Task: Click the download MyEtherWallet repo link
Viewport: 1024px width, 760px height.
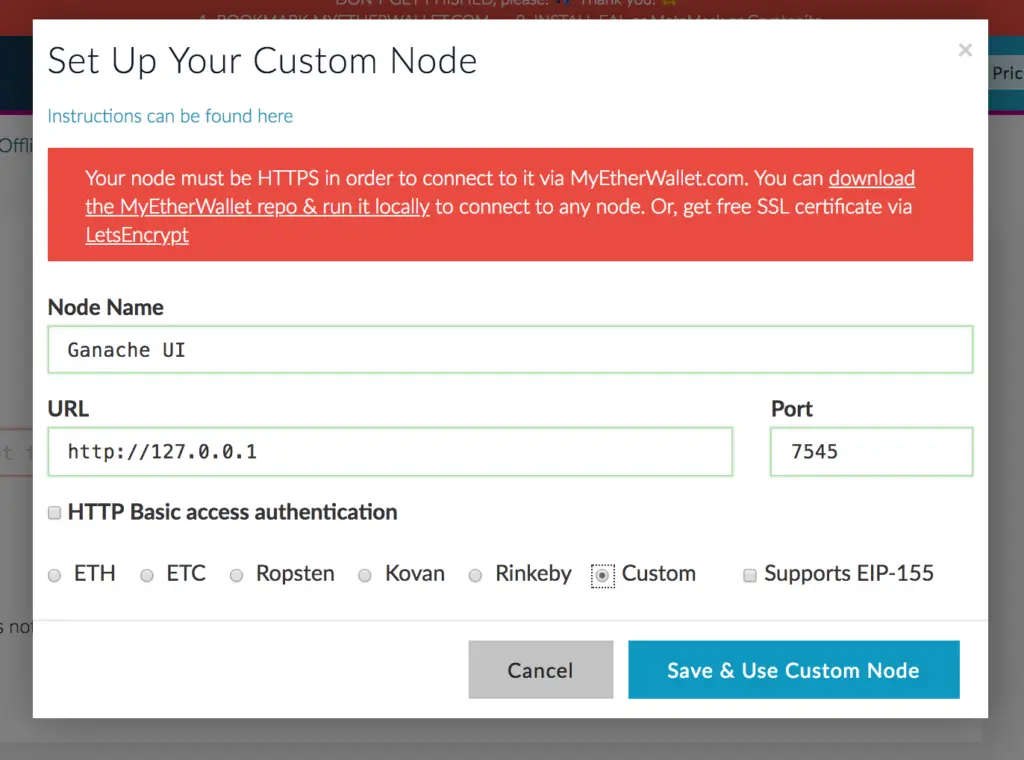Action: (871, 179)
